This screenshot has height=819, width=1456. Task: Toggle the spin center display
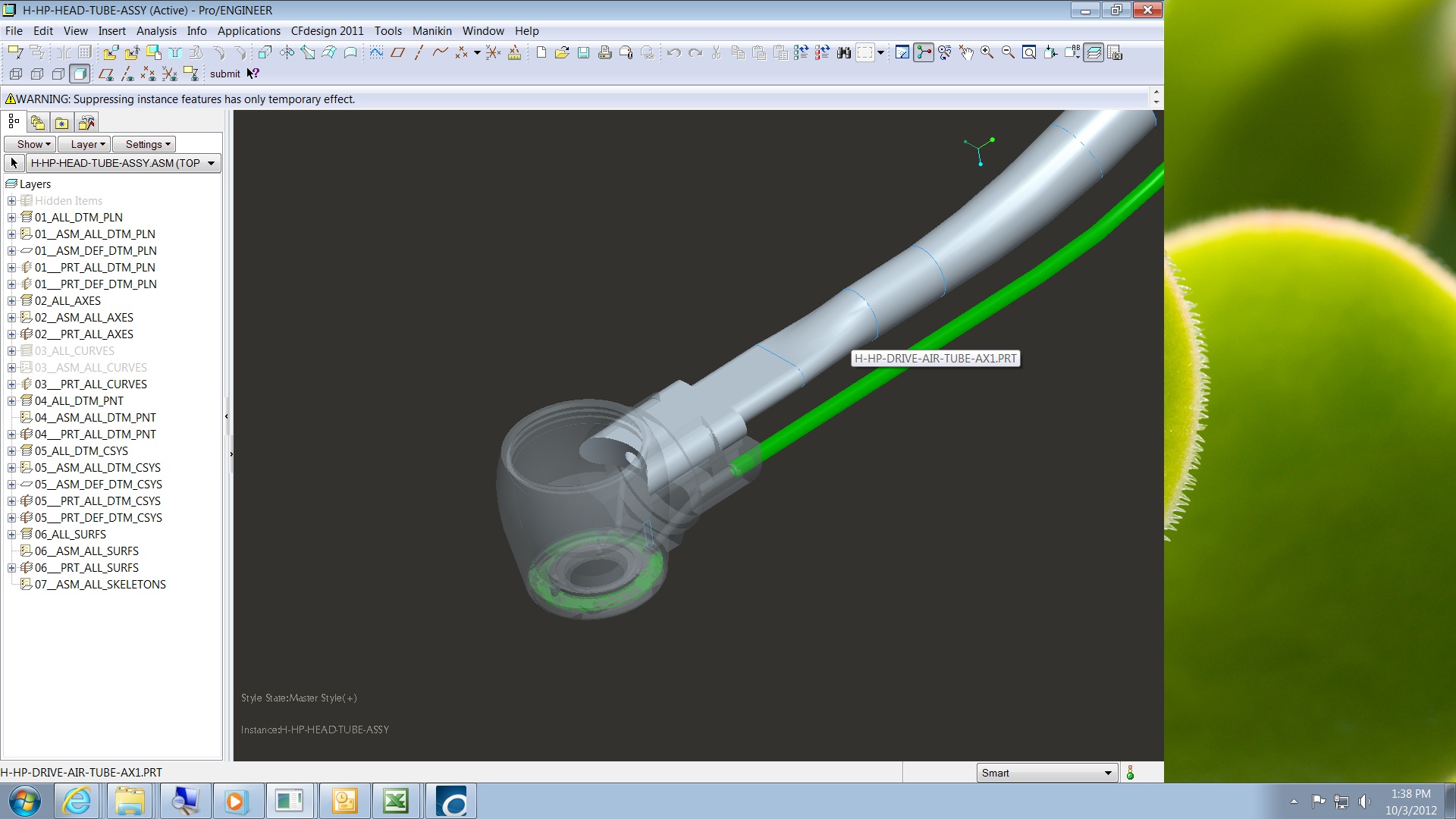[x=924, y=52]
